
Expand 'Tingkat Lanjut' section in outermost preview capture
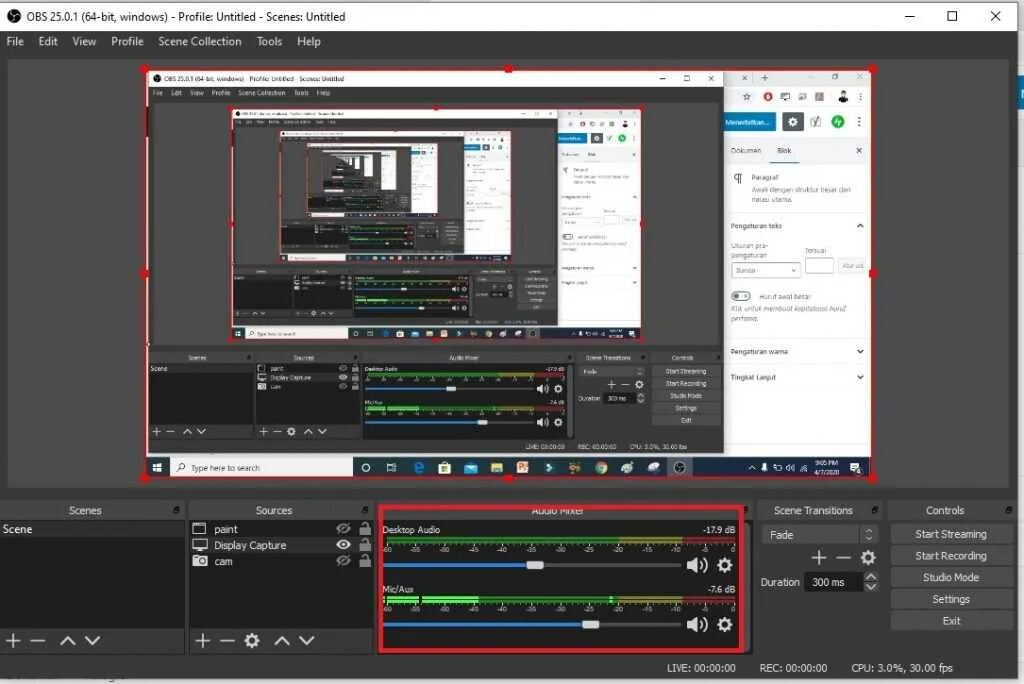coord(860,377)
